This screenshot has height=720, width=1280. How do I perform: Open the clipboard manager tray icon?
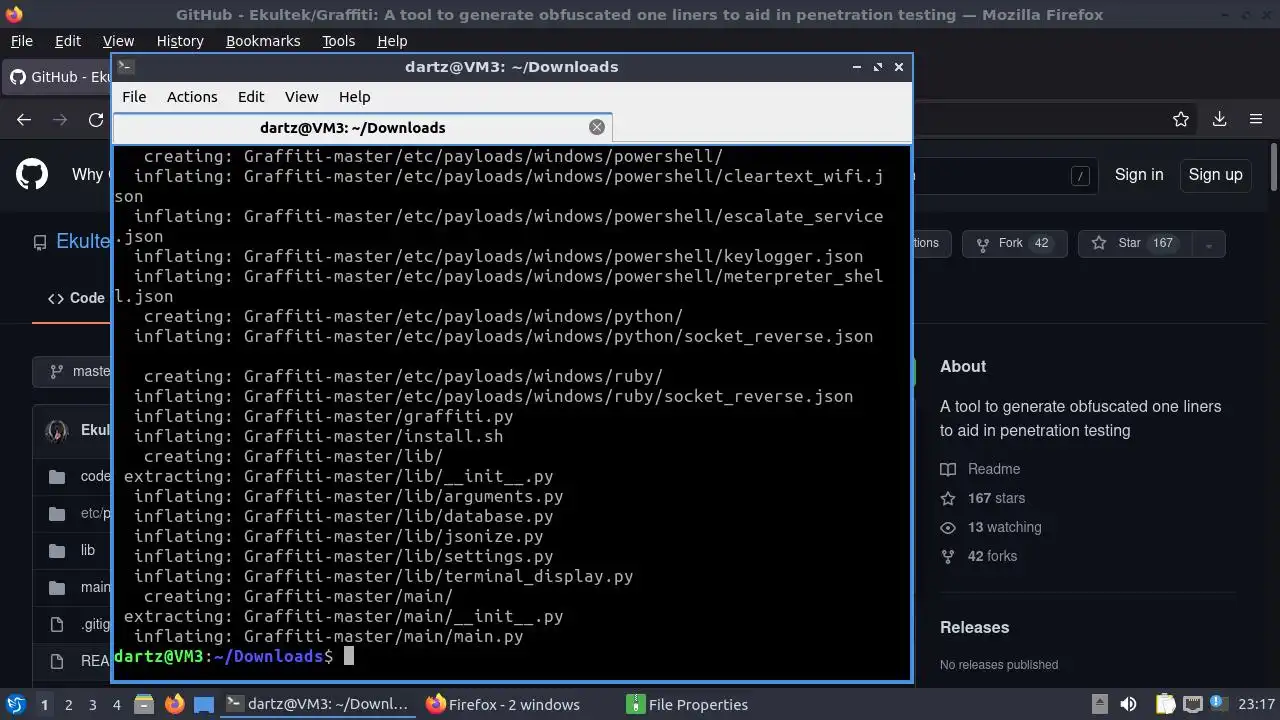(x=1166, y=705)
